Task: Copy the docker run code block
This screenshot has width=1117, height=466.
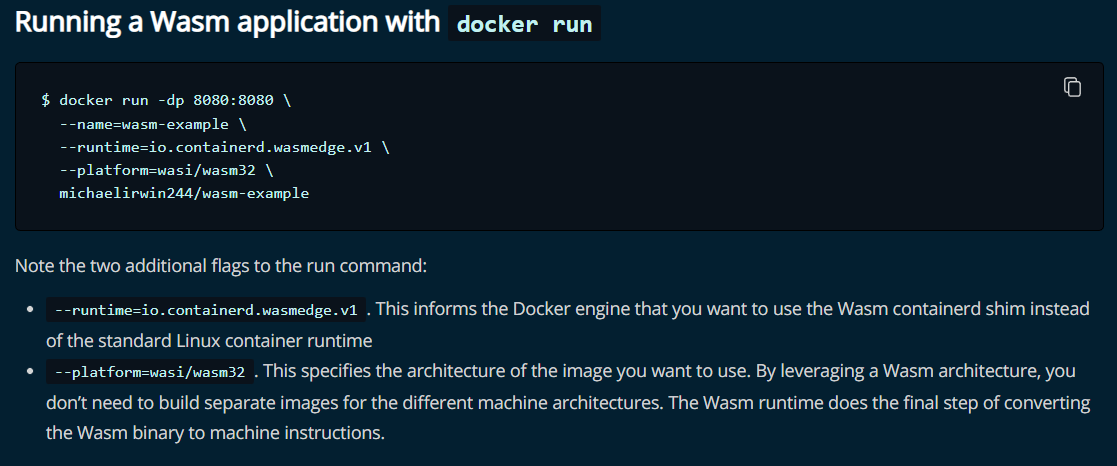Action: (1072, 87)
